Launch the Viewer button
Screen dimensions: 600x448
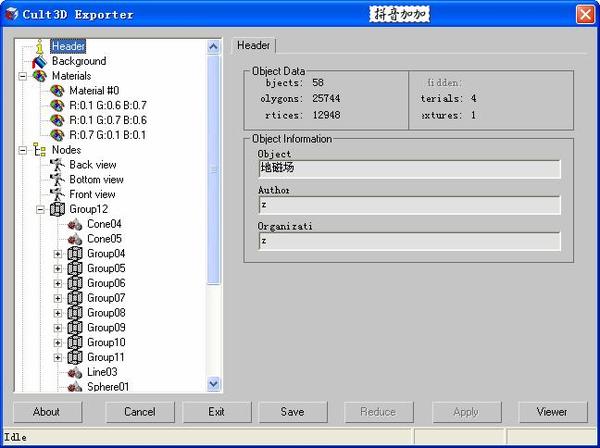[552, 412]
